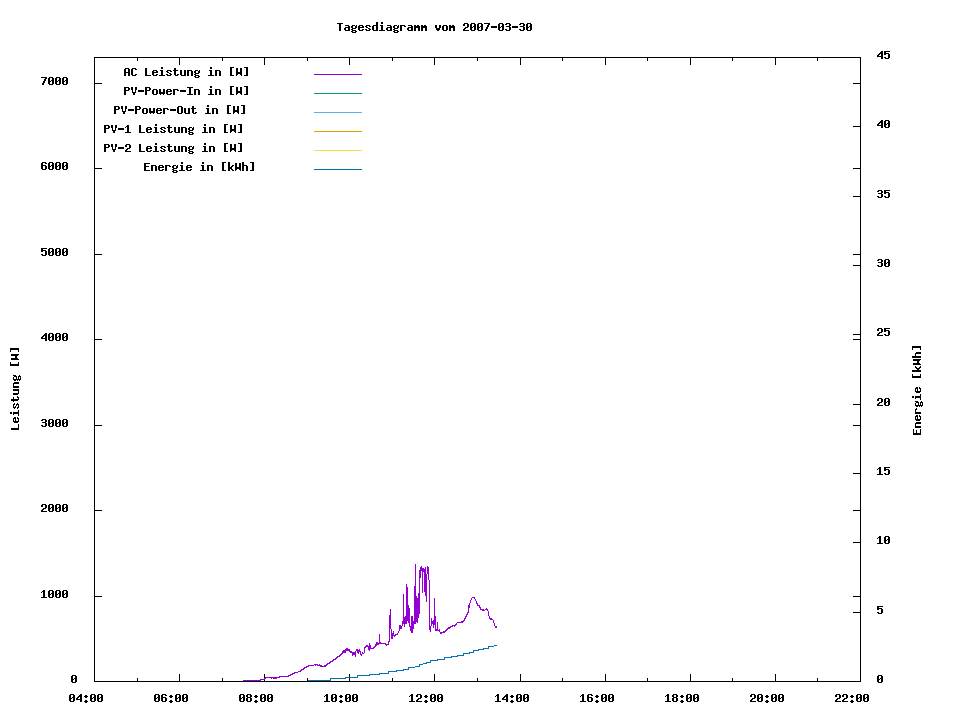Select the Energie in [kWh] legend label
960x720 pixels.
(x=199, y=167)
